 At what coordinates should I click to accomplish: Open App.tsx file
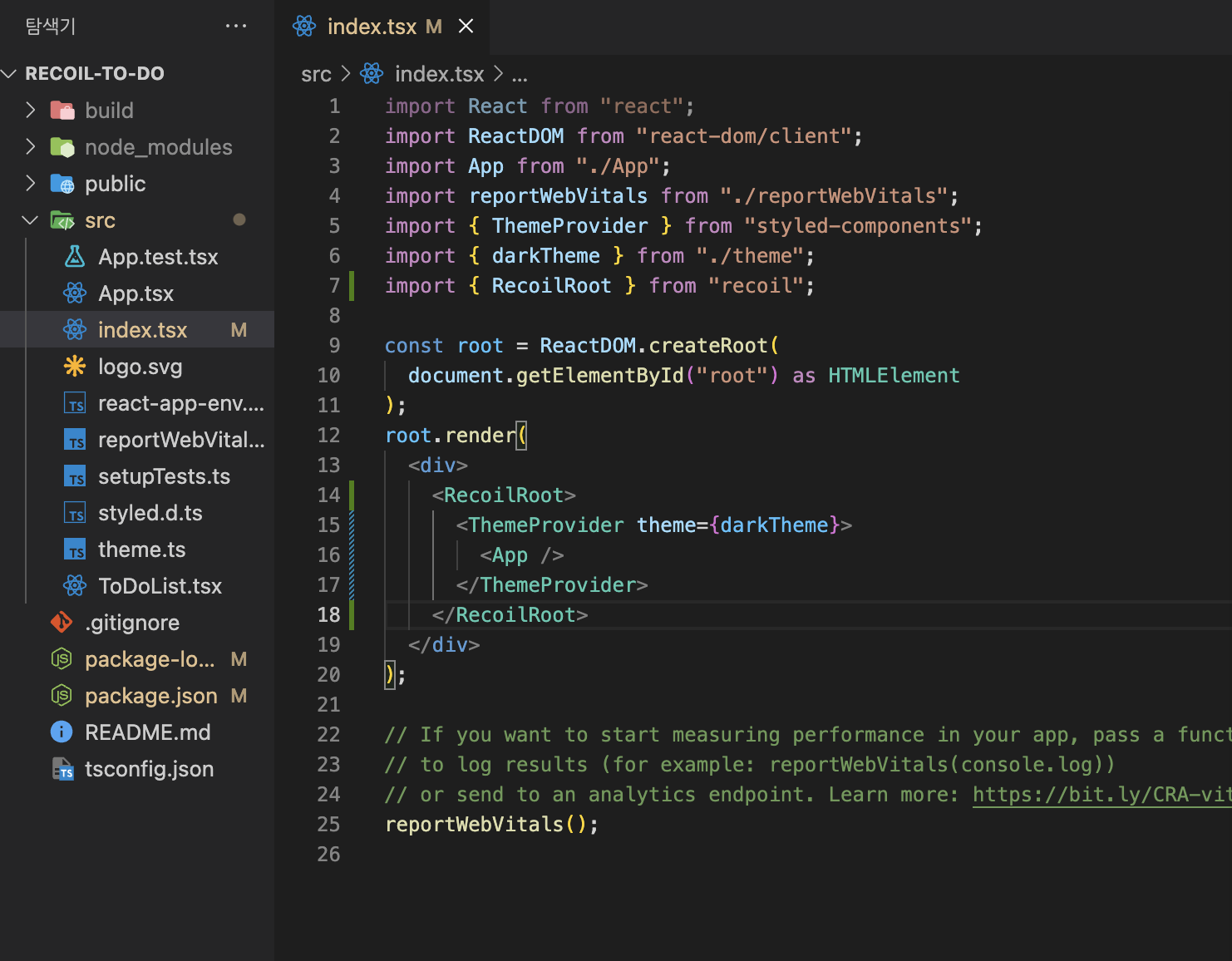pyautogui.click(x=136, y=293)
